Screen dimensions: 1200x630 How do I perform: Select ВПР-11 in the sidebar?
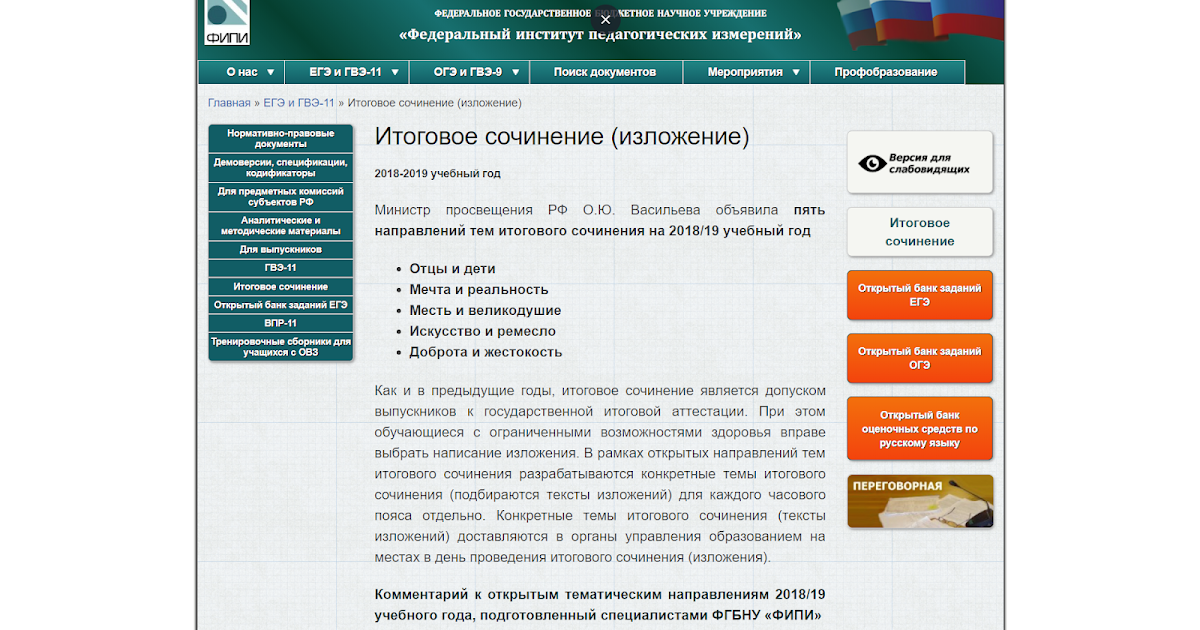click(281, 324)
